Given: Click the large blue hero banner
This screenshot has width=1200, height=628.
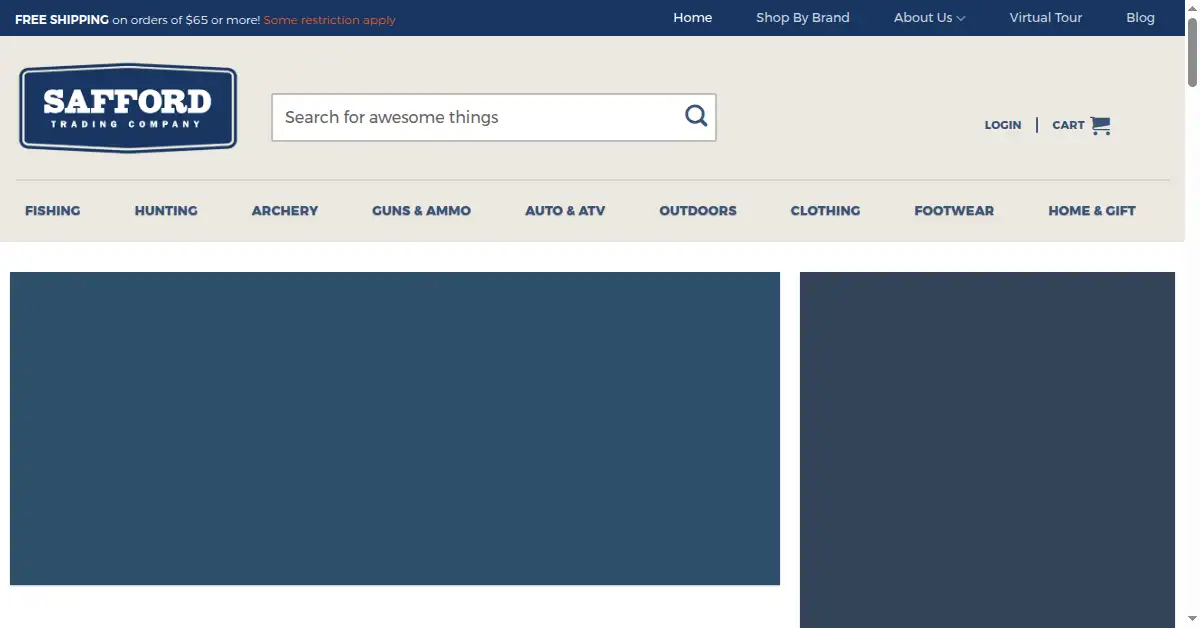Looking at the screenshot, I should coord(395,428).
